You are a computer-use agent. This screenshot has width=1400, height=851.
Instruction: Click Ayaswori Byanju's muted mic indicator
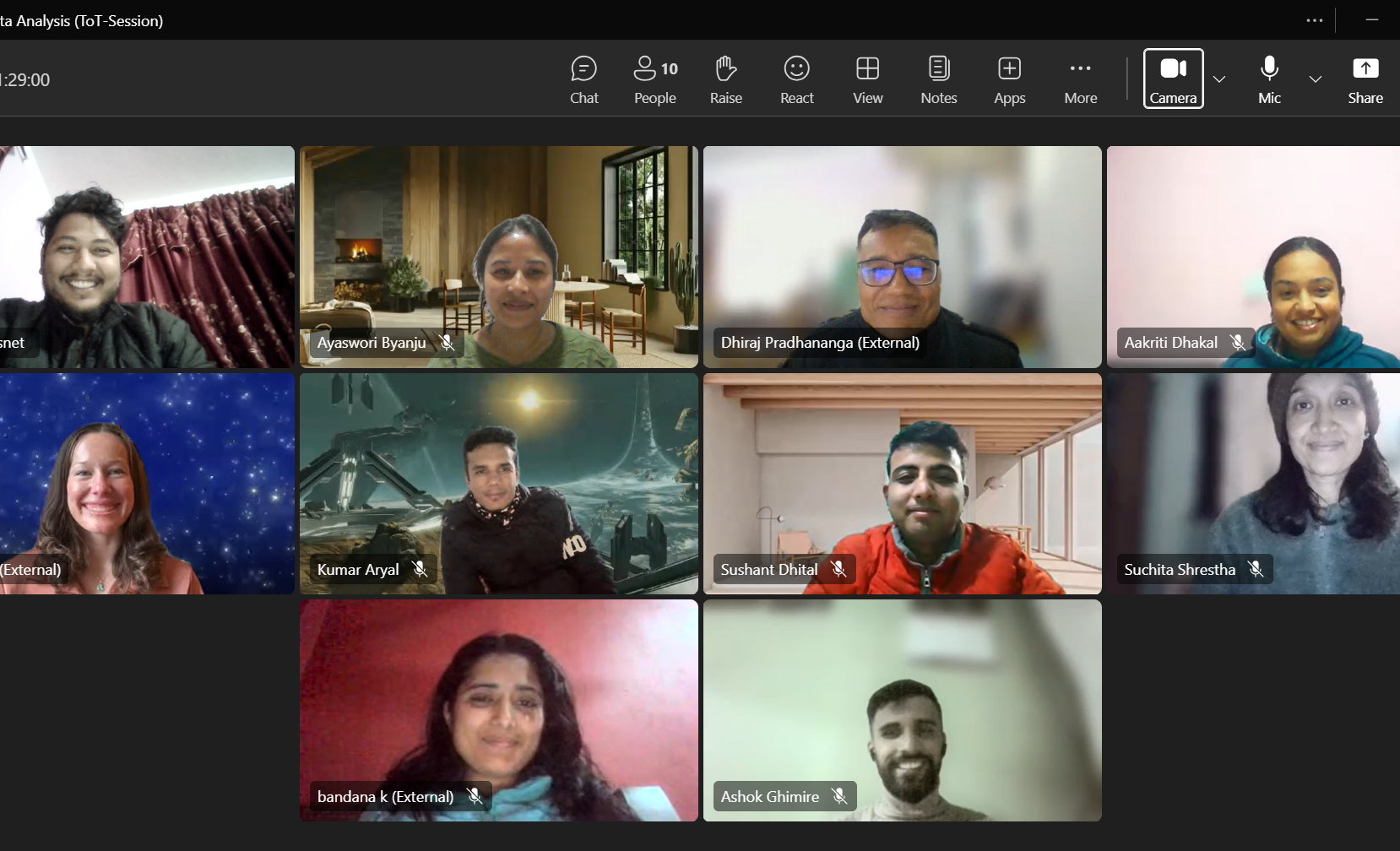click(x=448, y=343)
